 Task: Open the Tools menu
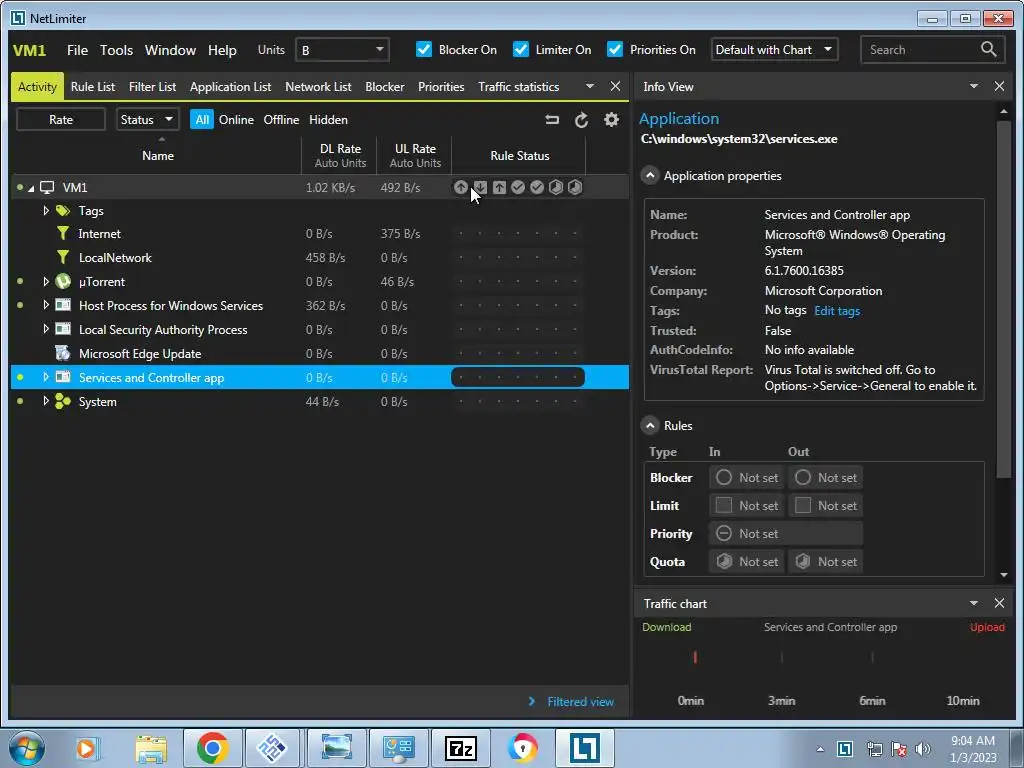(x=116, y=50)
